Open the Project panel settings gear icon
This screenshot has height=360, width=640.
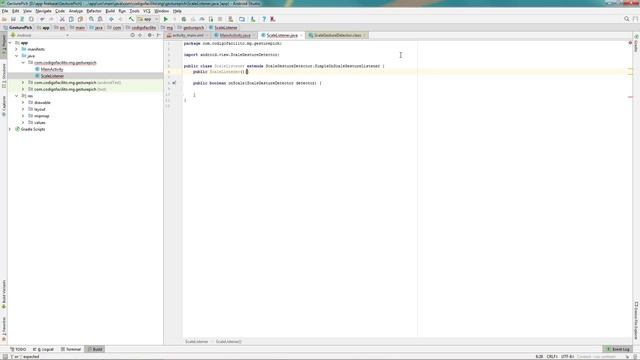(x=149, y=36)
